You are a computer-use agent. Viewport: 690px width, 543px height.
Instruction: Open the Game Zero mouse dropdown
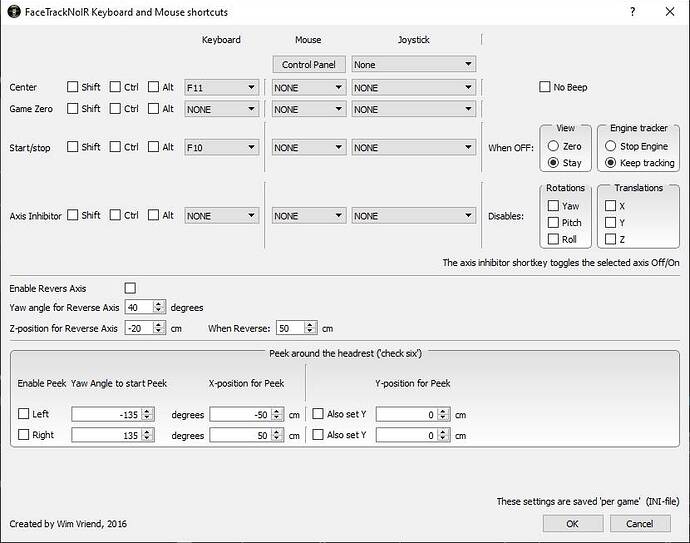click(x=308, y=109)
